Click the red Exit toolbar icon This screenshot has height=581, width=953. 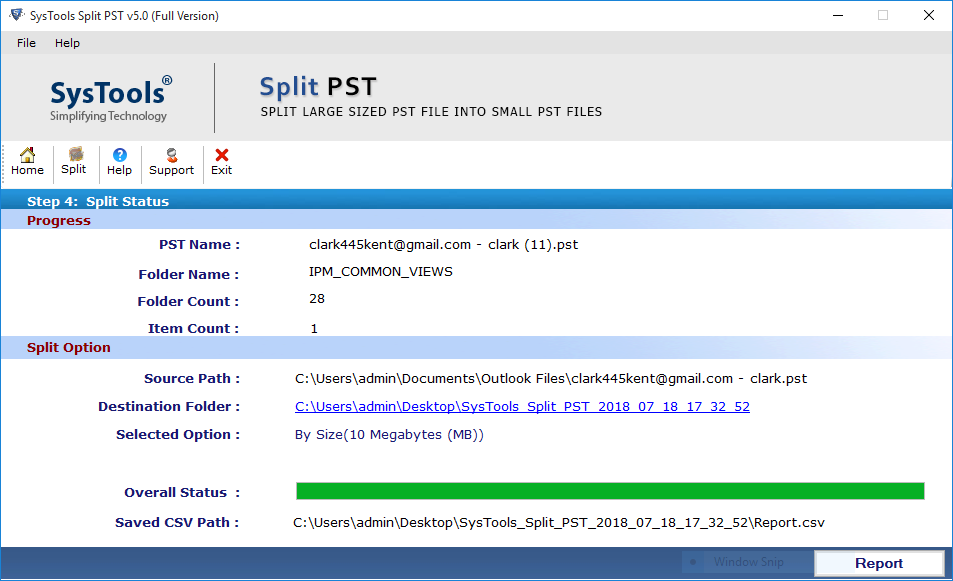point(221,162)
